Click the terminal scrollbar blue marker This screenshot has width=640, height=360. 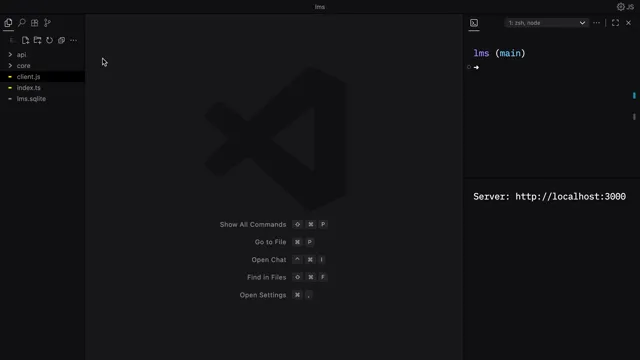(634, 96)
